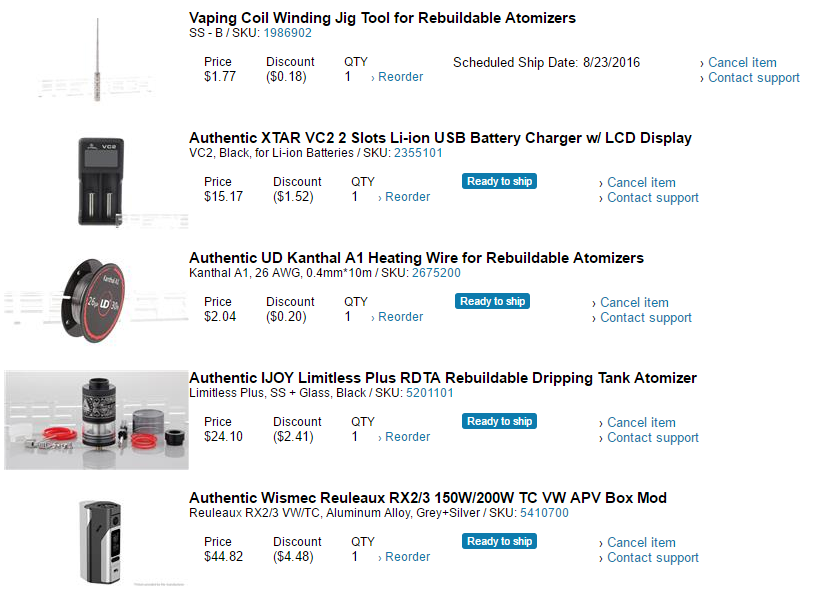
Task: Open the IJOY Limitless Plus atomizer photo
Action: 94,419
